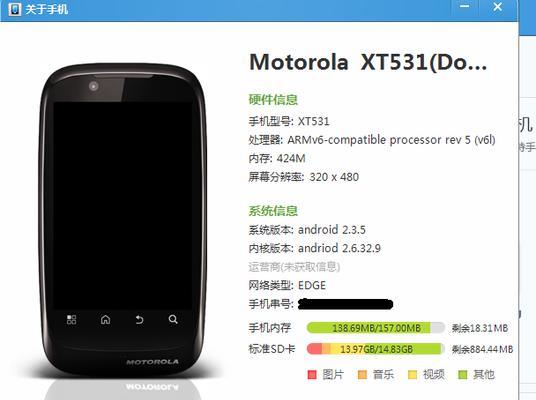Viewport: 536px width, 400px height.
Task: Click the red 图片 legend swatch
Action: 312,375
